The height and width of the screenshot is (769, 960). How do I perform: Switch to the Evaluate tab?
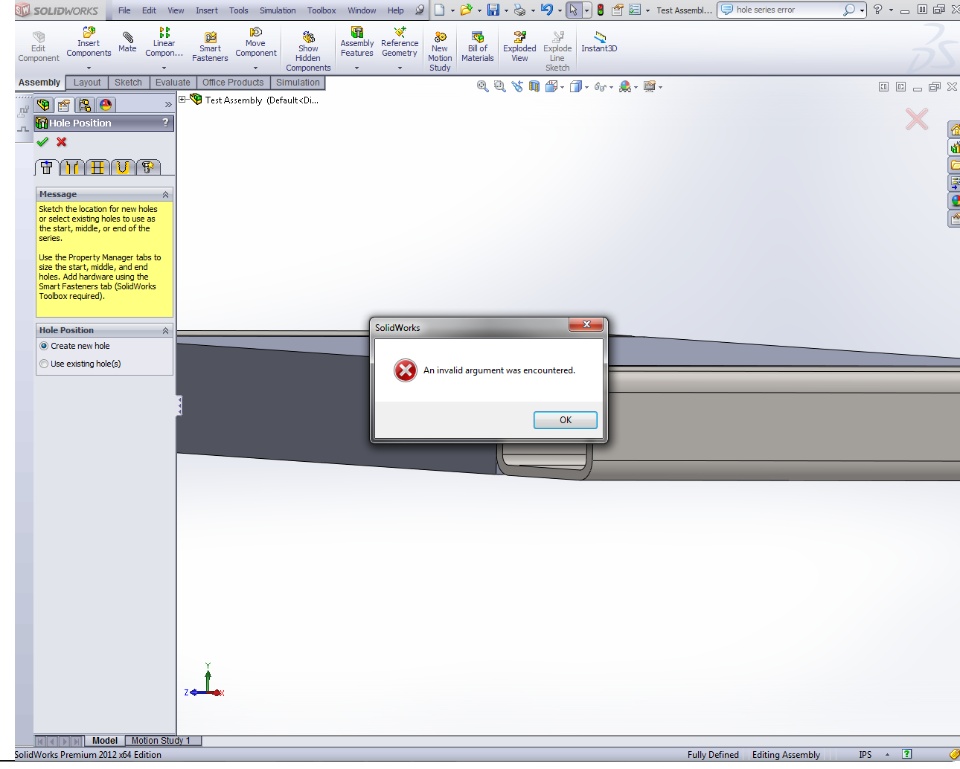pyautogui.click(x=173, y=83)
